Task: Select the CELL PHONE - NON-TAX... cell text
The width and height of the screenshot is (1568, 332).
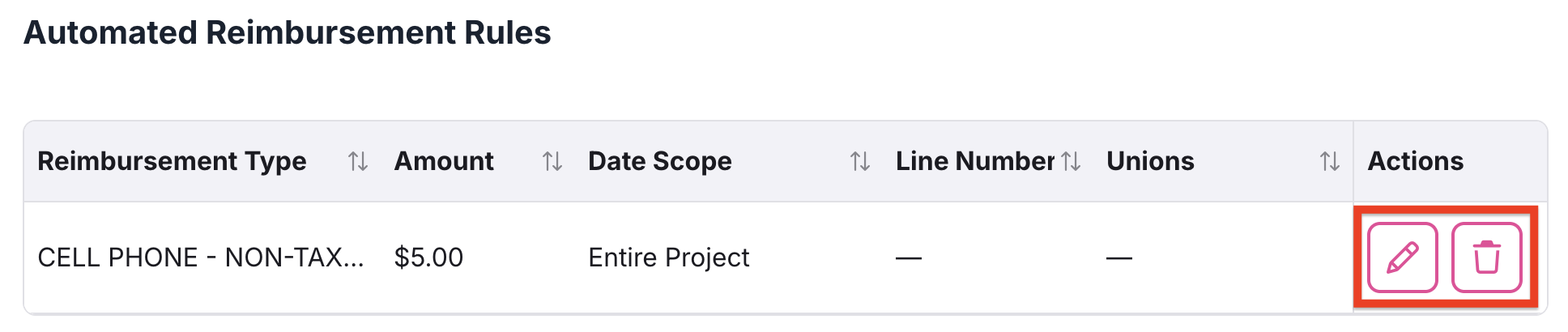Action: coord(201,258)
